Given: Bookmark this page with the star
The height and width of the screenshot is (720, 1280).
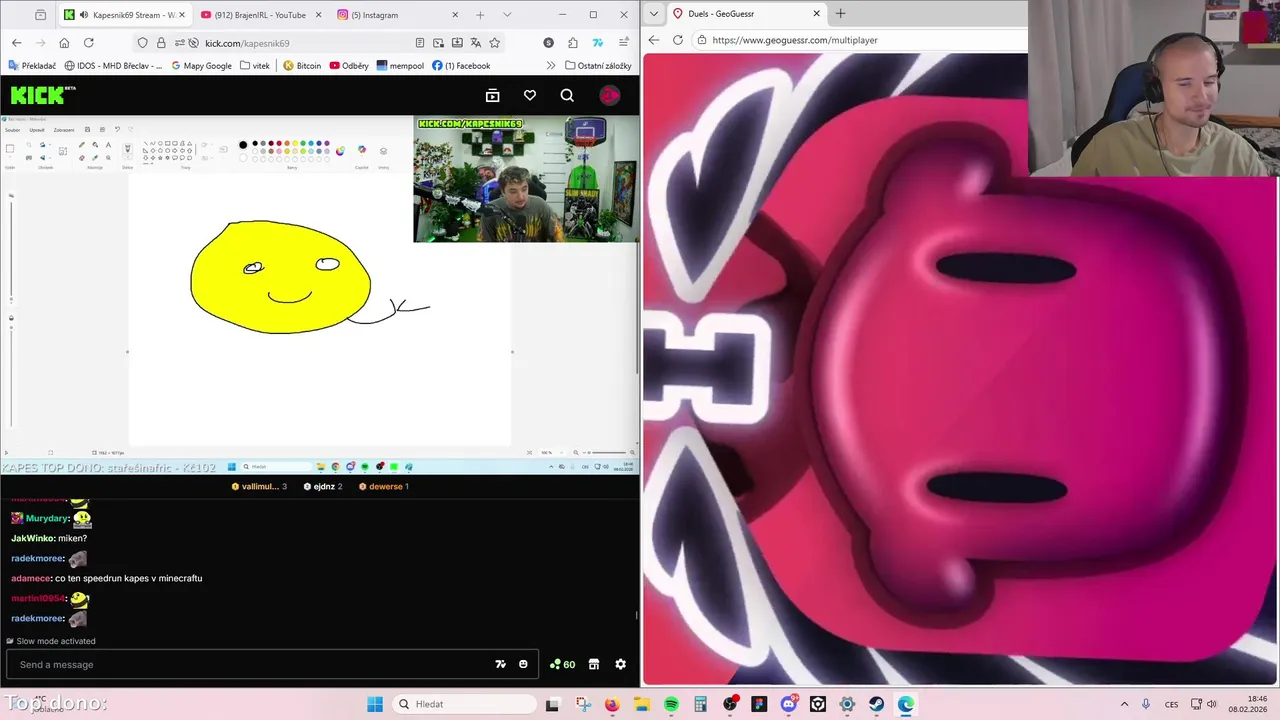Looking at the screenshot, I should pyautogui.click(x=494, y=43).
